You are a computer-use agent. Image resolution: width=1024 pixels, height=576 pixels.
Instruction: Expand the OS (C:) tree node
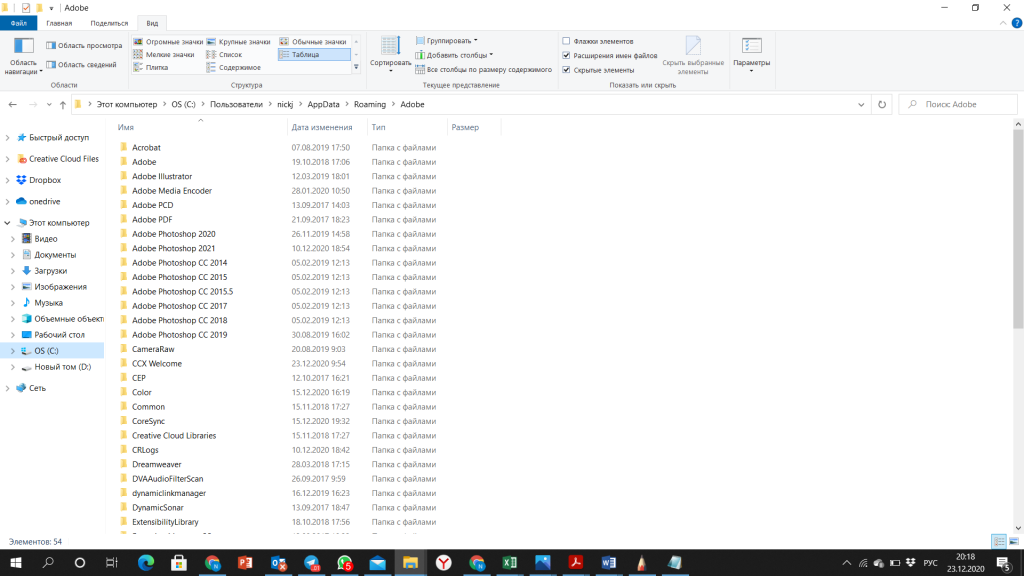12,351
